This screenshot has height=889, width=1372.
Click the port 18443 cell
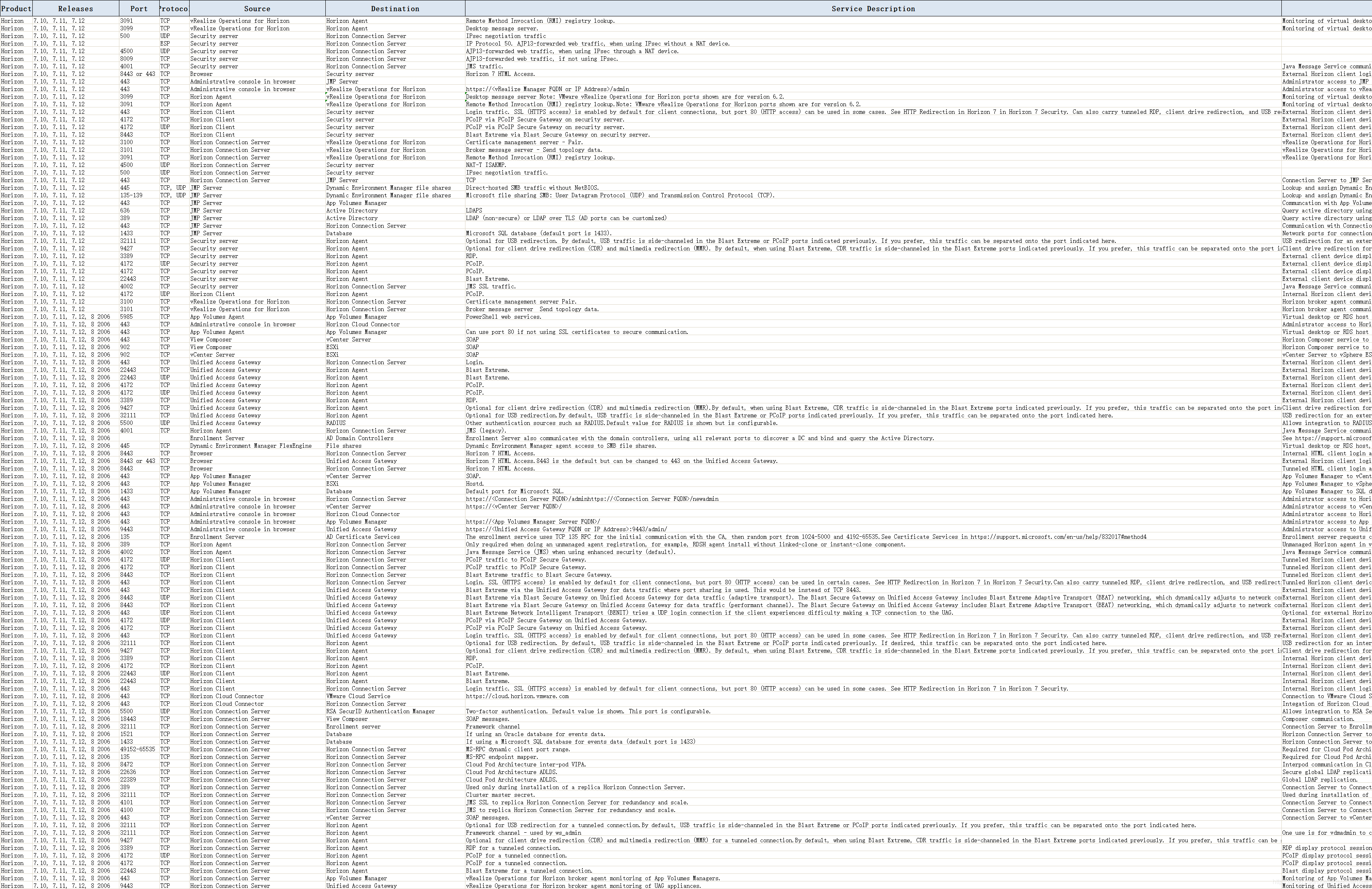(128, 719)
